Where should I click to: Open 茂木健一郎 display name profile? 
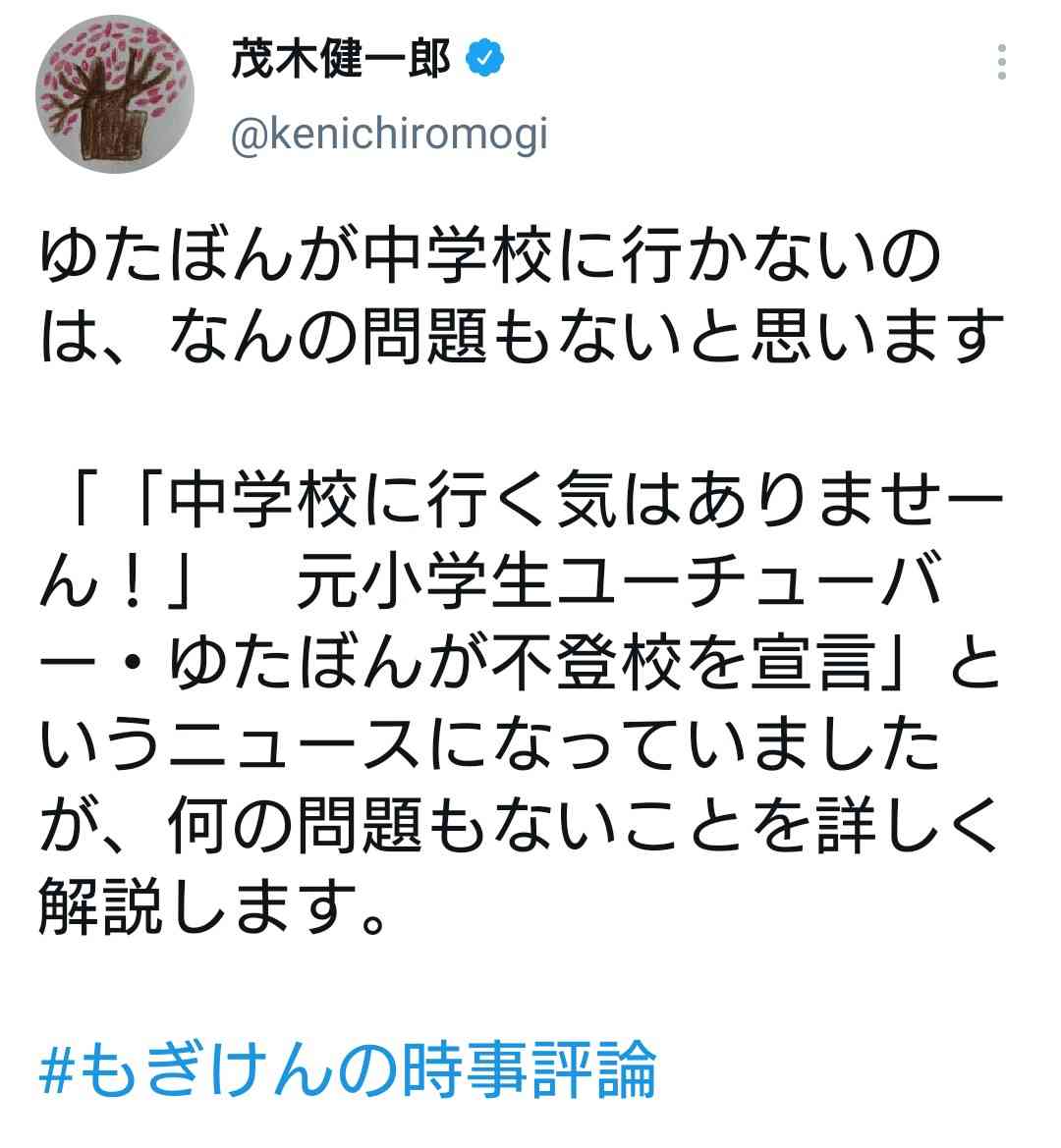341,59
